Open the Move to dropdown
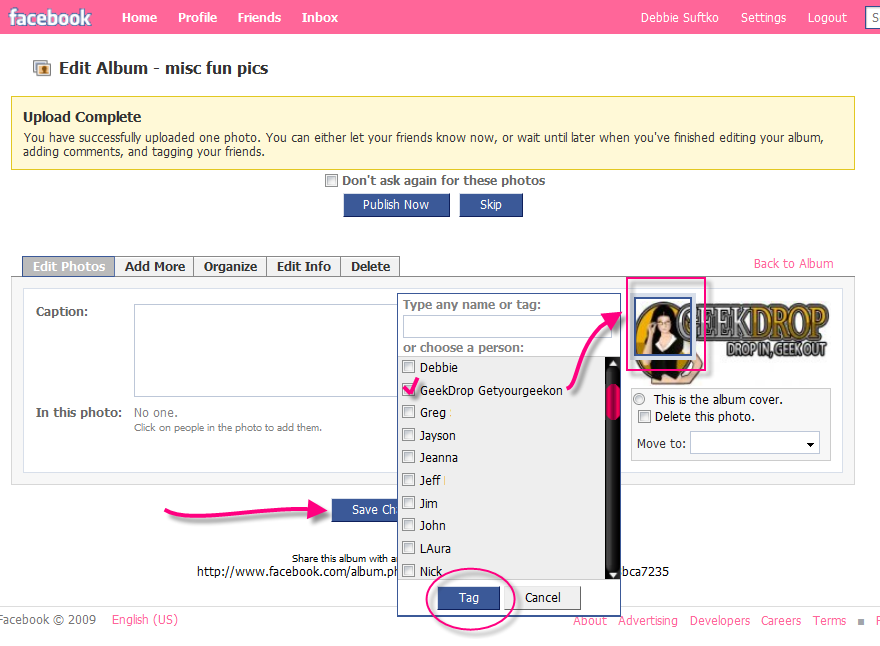The width and height of the screenshot is (880, 646). pyautogui.click(x=754, y=443)
